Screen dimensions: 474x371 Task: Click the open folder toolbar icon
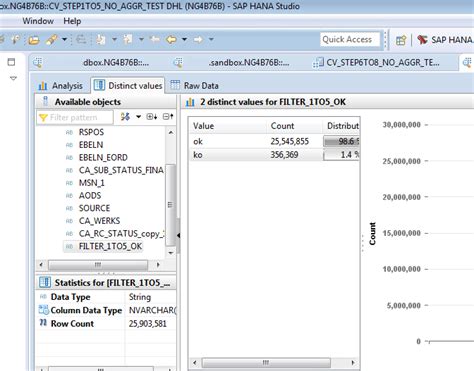coord(34,40)
